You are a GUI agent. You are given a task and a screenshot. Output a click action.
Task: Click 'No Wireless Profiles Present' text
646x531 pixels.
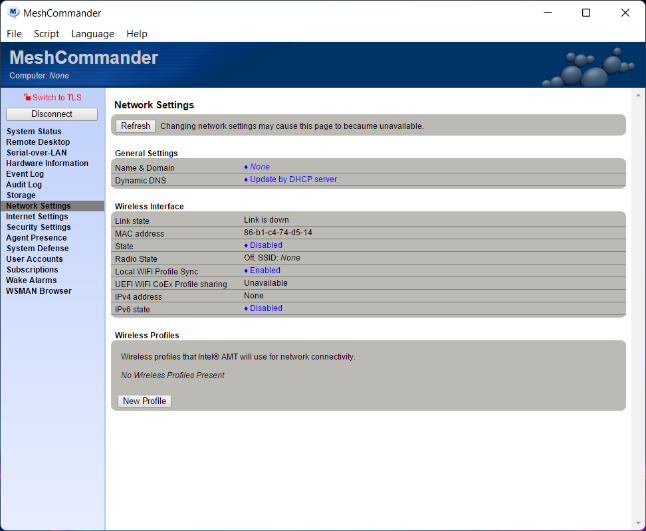click(x=173, y=375)
